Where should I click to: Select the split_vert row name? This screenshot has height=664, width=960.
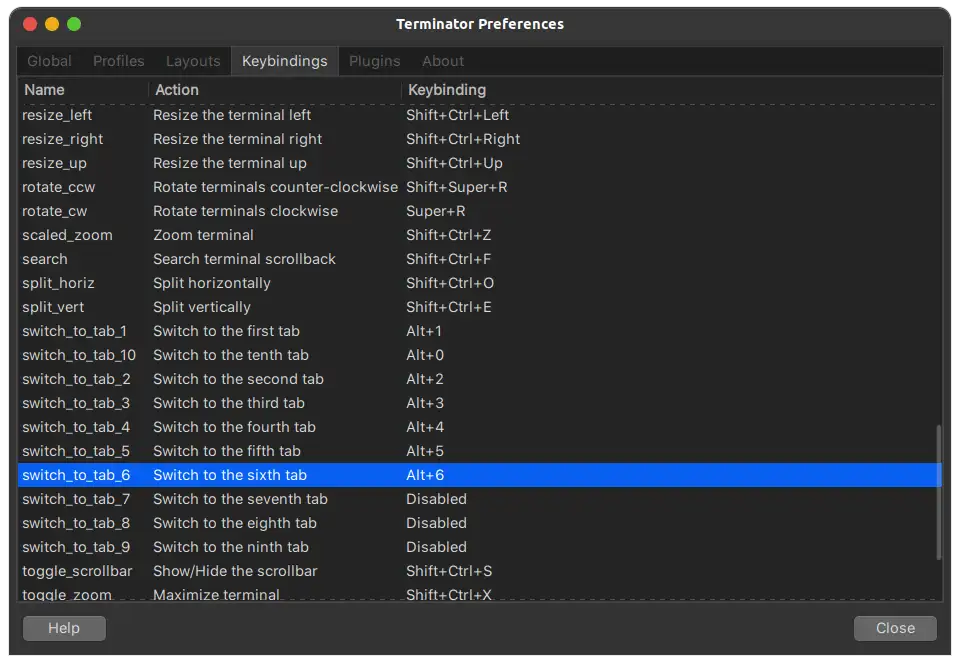(x=53, y=307)
